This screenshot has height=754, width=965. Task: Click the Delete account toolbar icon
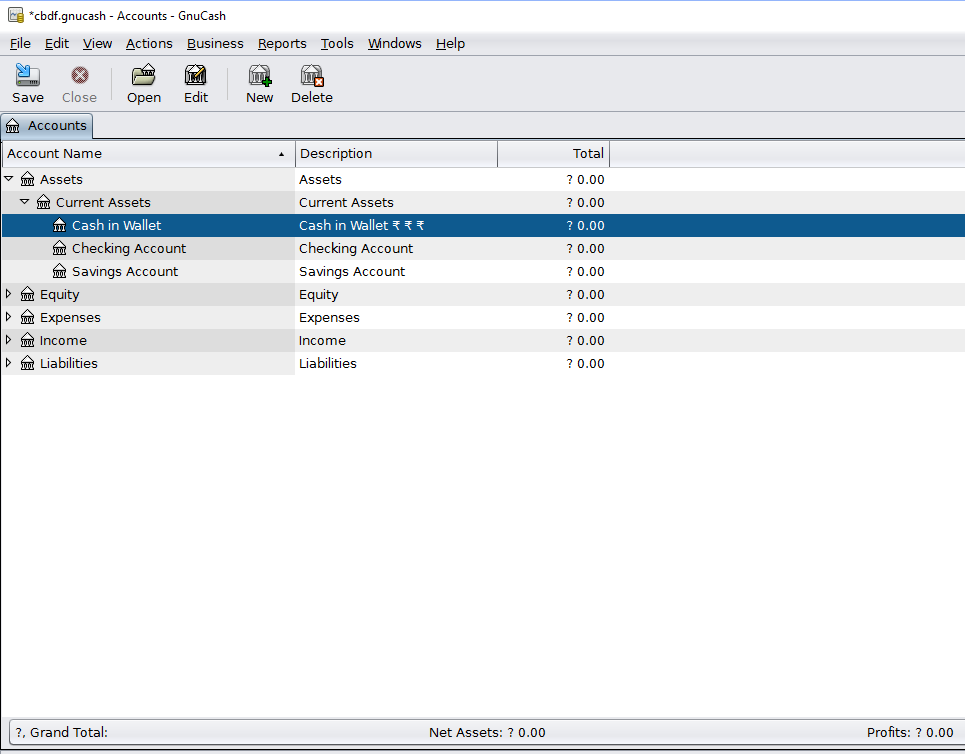click(312, 75)
